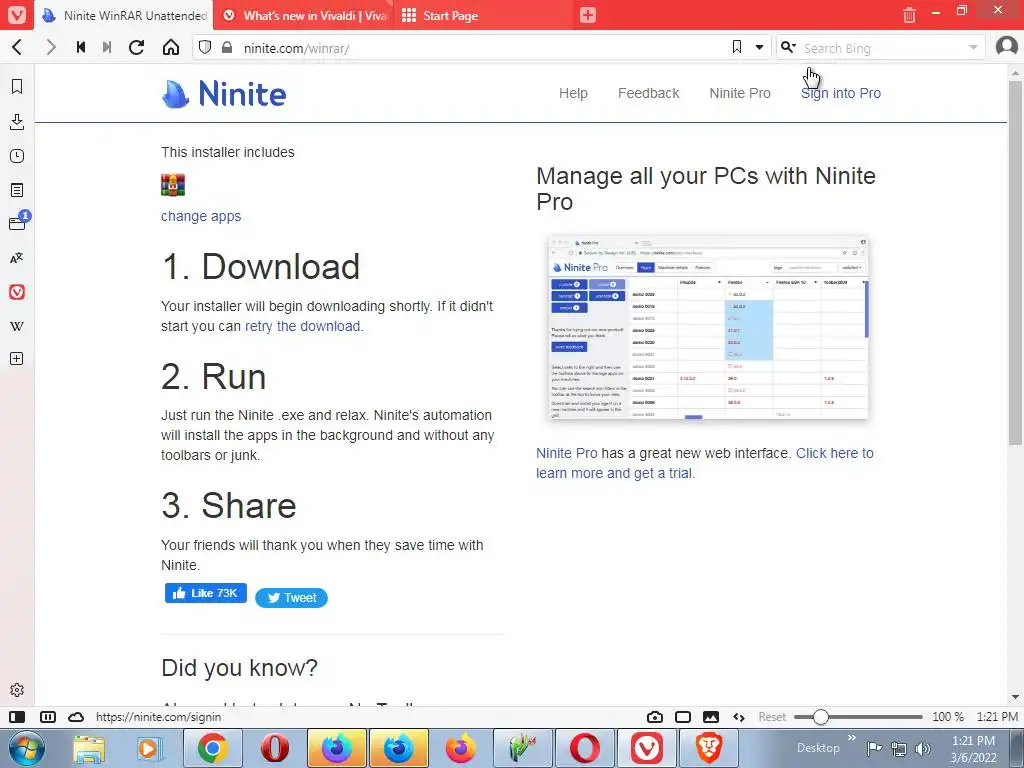Expand the search field history arrow
The height and width of the screenshot is (768, 1024).
pos(973,48)
